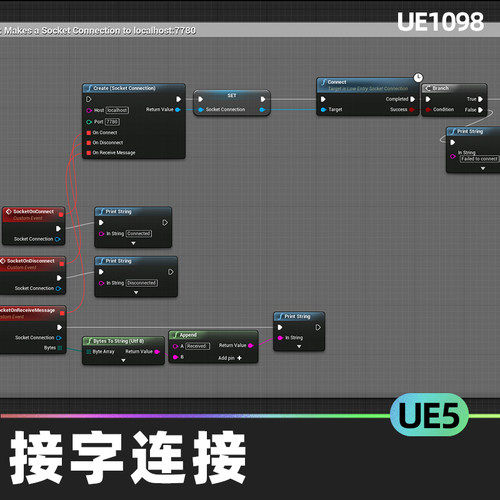The height and width of the screenshot is (500, 500).
Task: Edit the Host field containing localhost
Action: point(117,110)
